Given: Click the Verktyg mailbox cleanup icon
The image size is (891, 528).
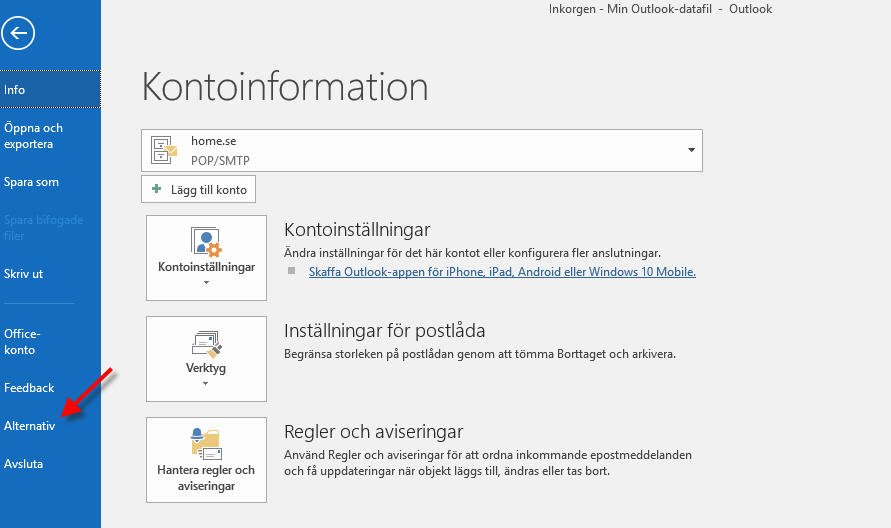Looking at the screenshot, I should click(x=206, y=344).
